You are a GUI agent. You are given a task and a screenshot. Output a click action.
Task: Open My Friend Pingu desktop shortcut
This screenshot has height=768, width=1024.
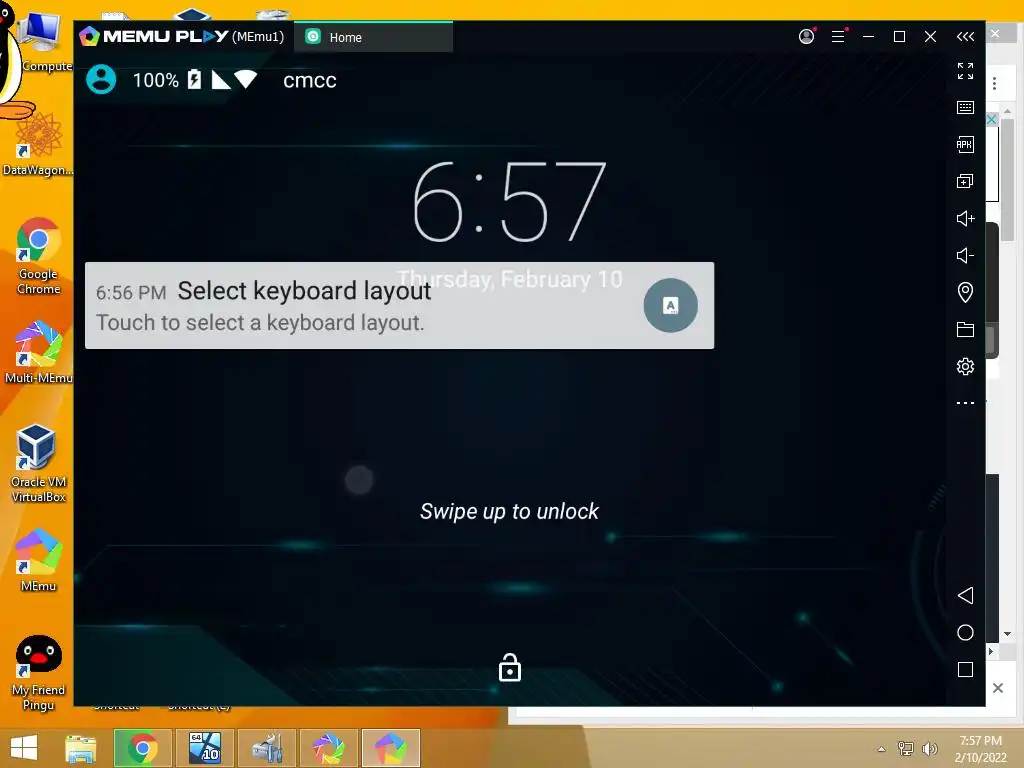39,673
